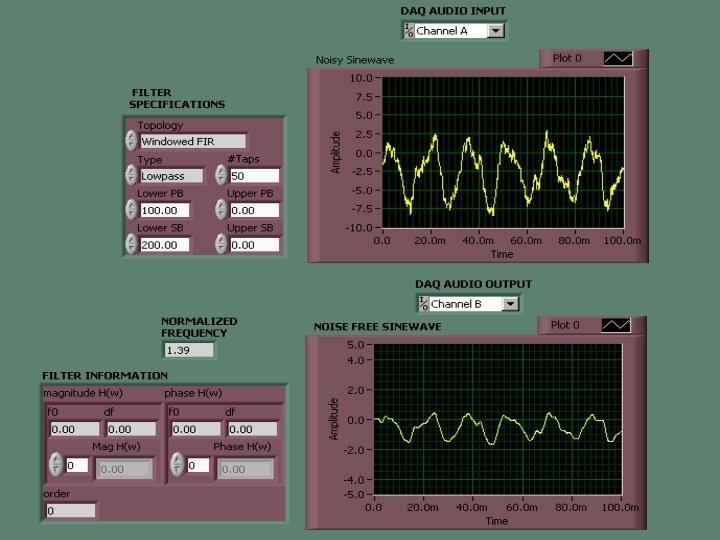The width and height of the screenshot is (720, 540).
Task: Click the magnitude H(w) f0 field
Action: (75, 429)
